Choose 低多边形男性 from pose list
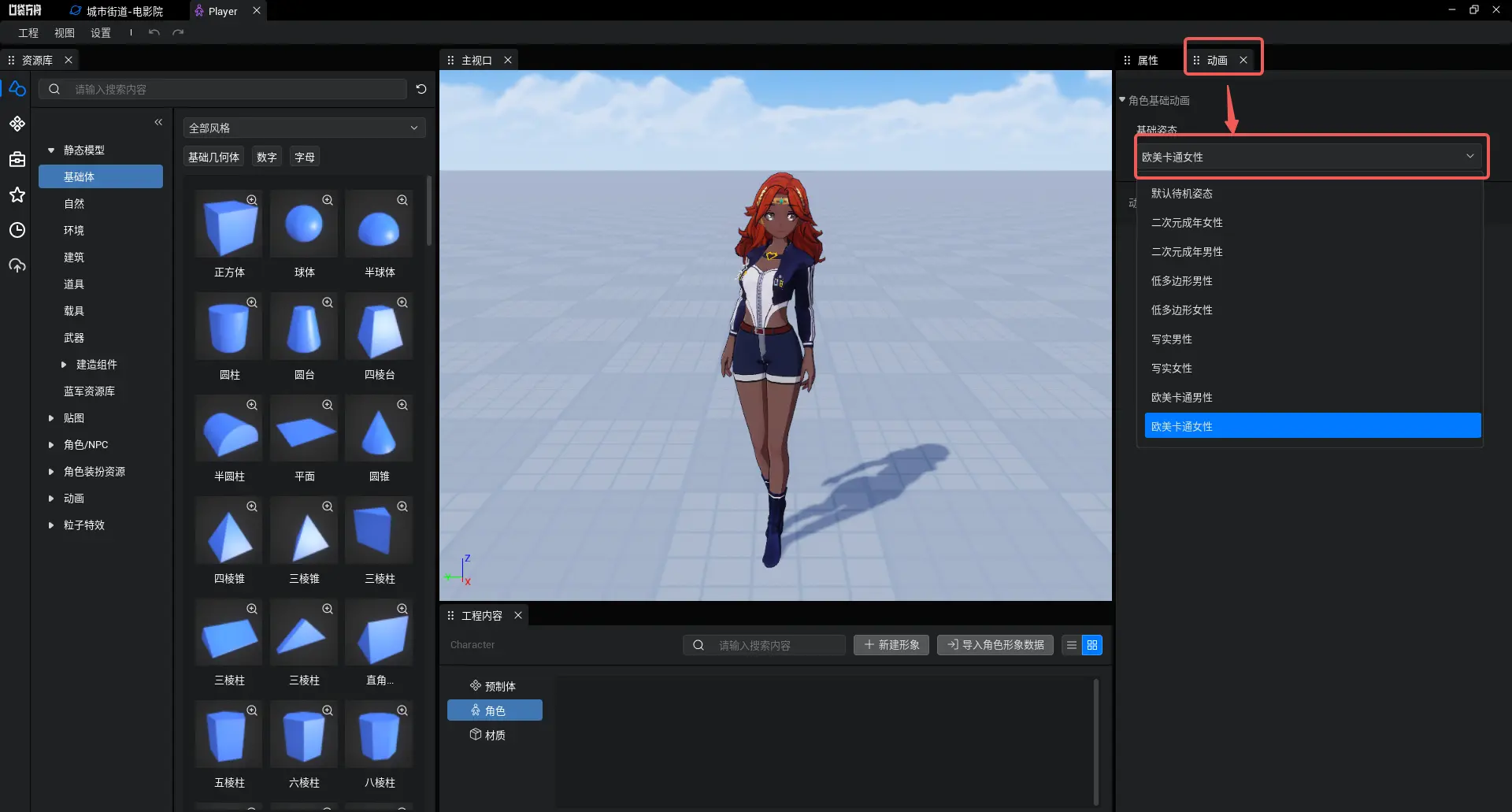Screen dimensions: 1512x812 [1313, 280]
